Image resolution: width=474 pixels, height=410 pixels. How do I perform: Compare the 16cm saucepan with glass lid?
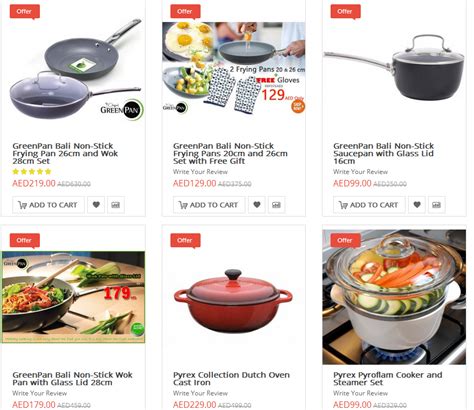coord(437,205)
